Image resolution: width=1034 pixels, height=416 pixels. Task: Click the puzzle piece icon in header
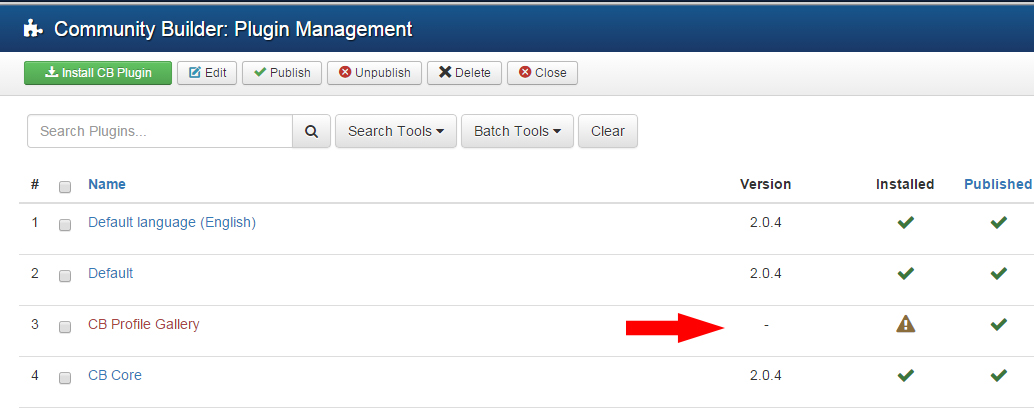[x=33, y=29]
